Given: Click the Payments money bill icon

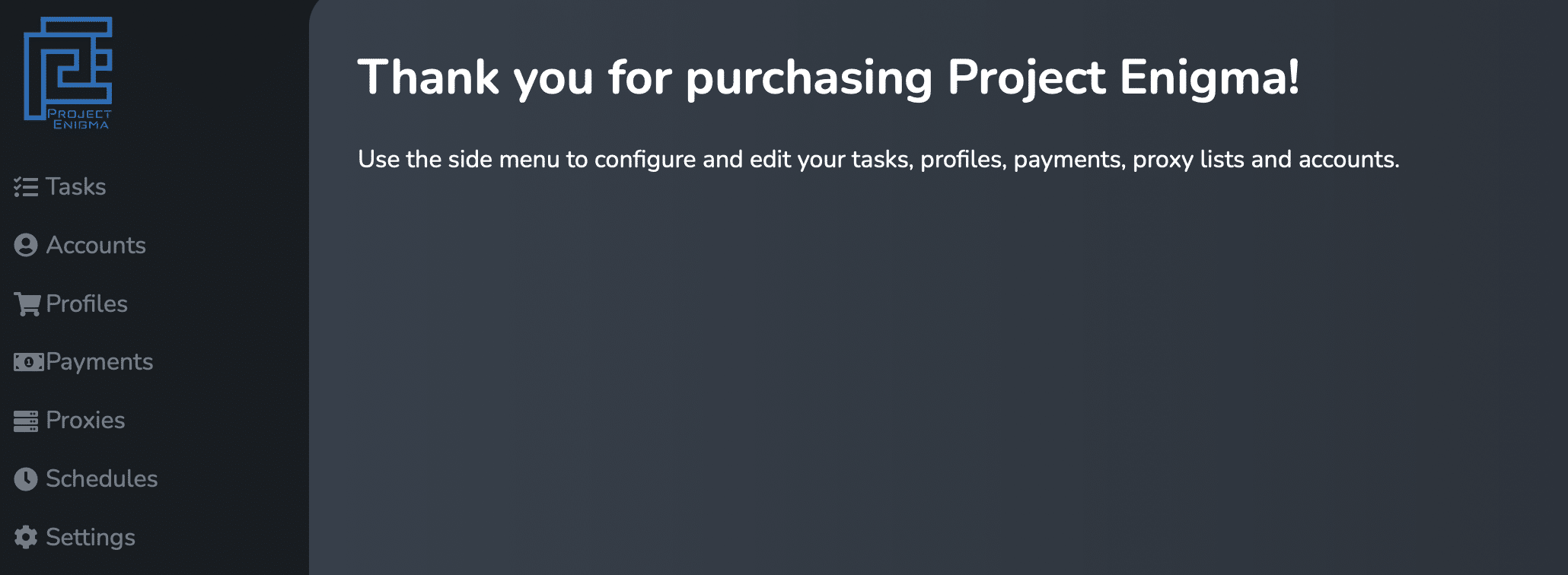Looking at the screenshot, I should click(x=29, y=362).
